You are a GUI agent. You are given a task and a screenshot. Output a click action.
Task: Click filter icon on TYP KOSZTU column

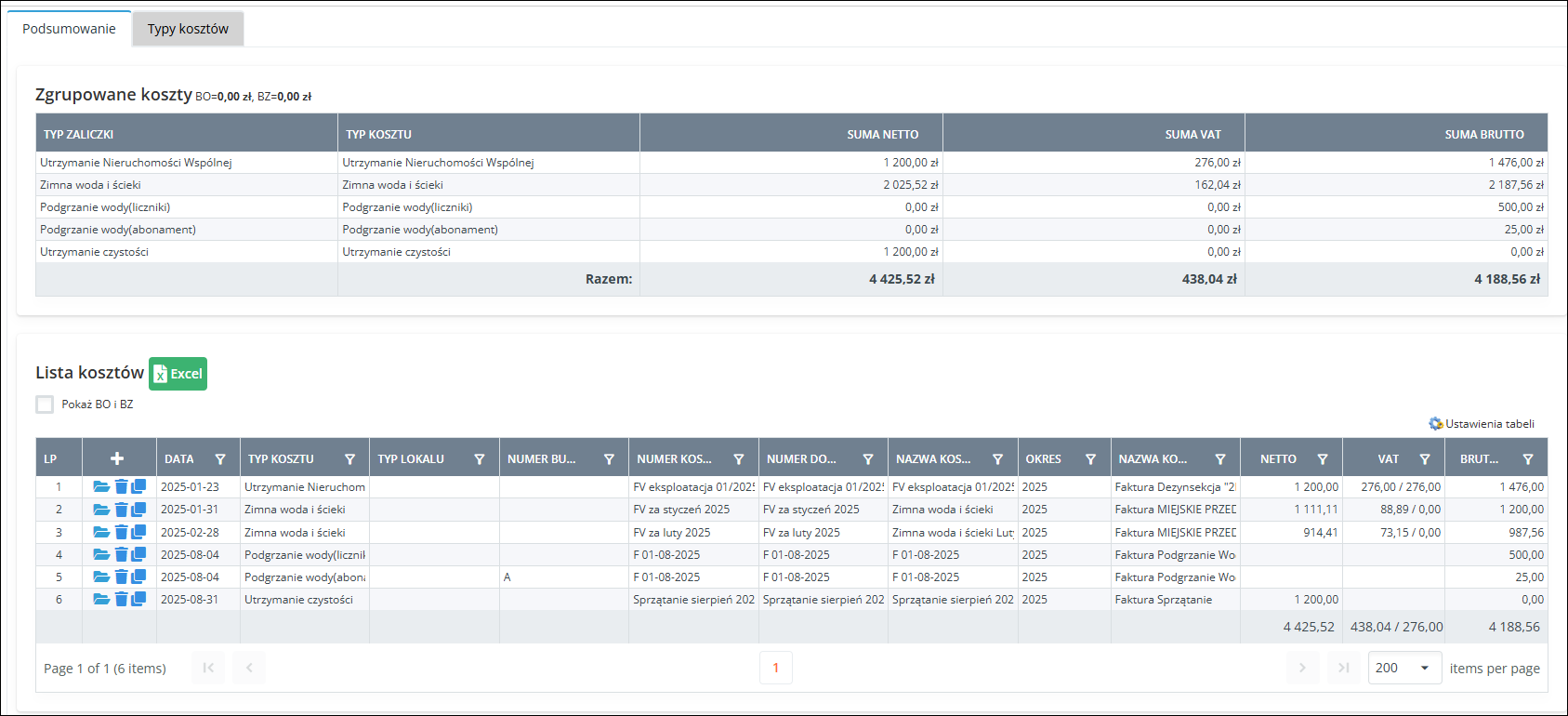(x=349, y=459)
